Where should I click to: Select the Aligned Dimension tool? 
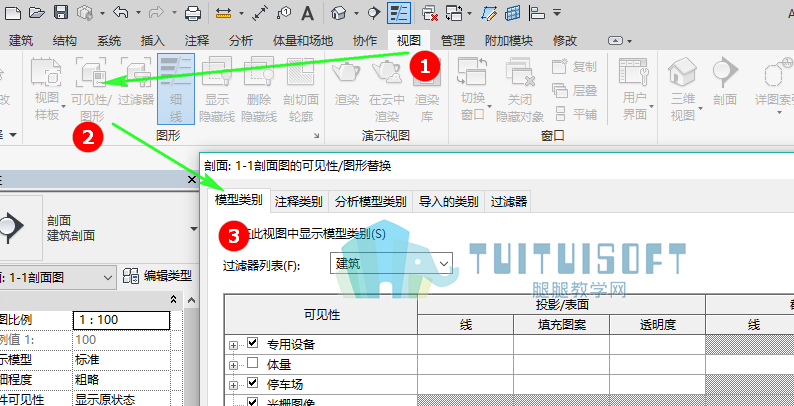(x=260, y=13)
